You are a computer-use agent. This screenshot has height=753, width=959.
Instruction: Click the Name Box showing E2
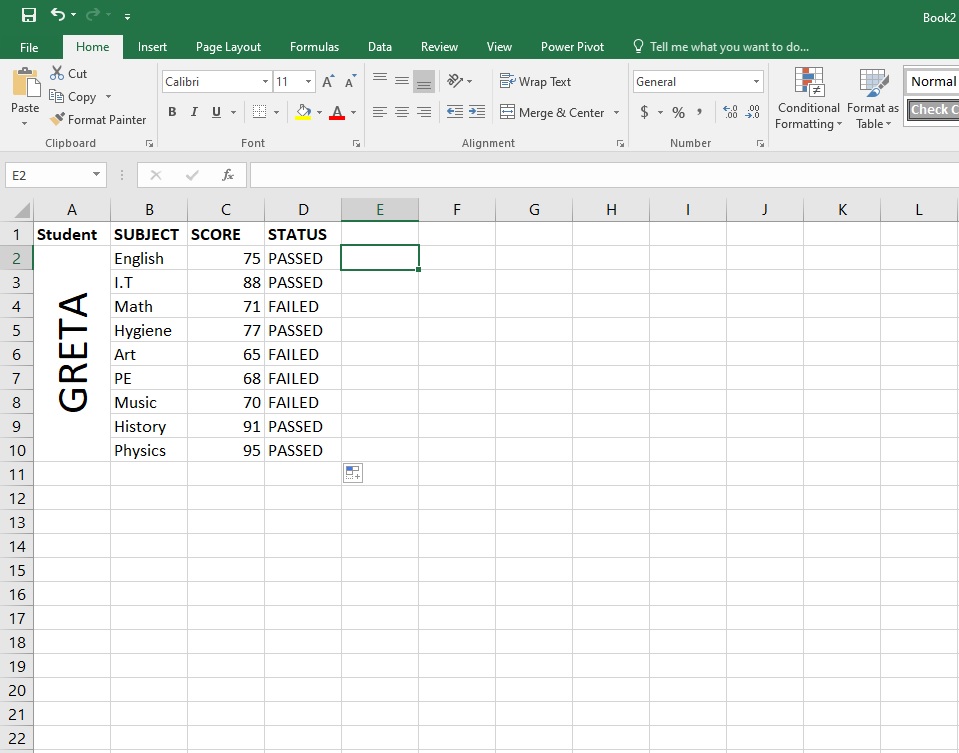48,174
